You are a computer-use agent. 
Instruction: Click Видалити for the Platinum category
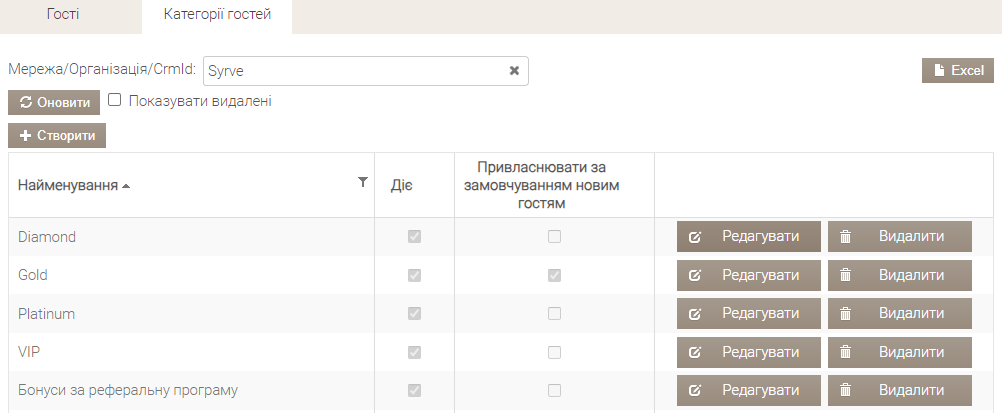900,314
